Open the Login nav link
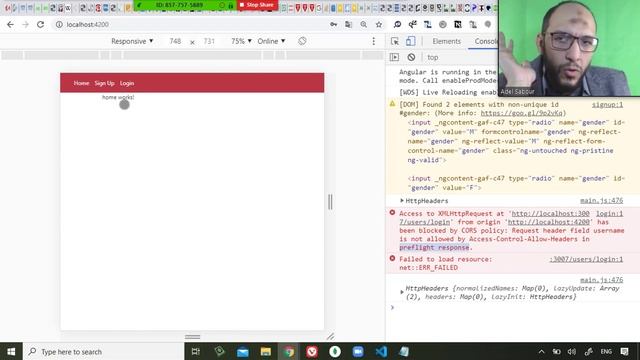This screenshot has width=640, height=360. (127, 83)
